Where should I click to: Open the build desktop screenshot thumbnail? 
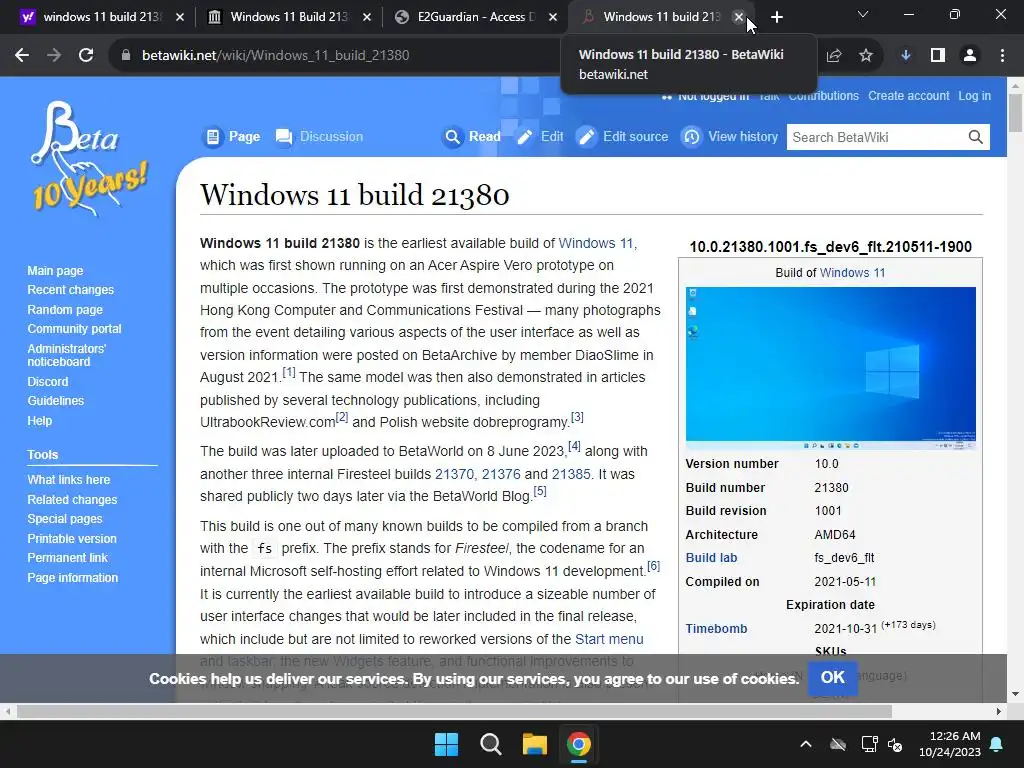point(831,368)
